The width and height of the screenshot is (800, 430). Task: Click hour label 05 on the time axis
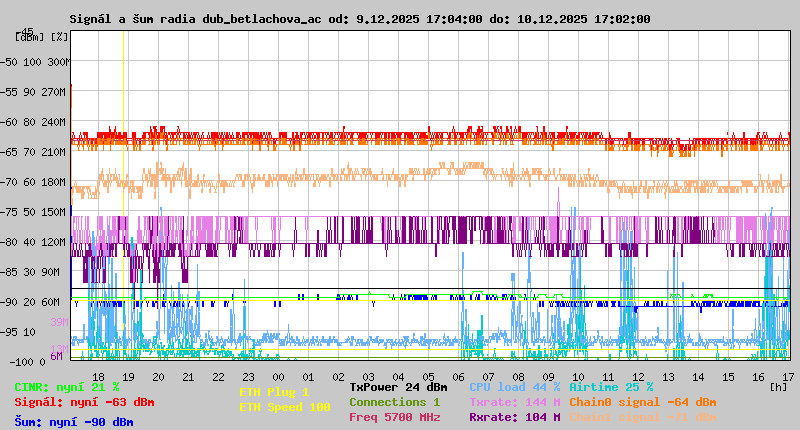tap(429, 377)
